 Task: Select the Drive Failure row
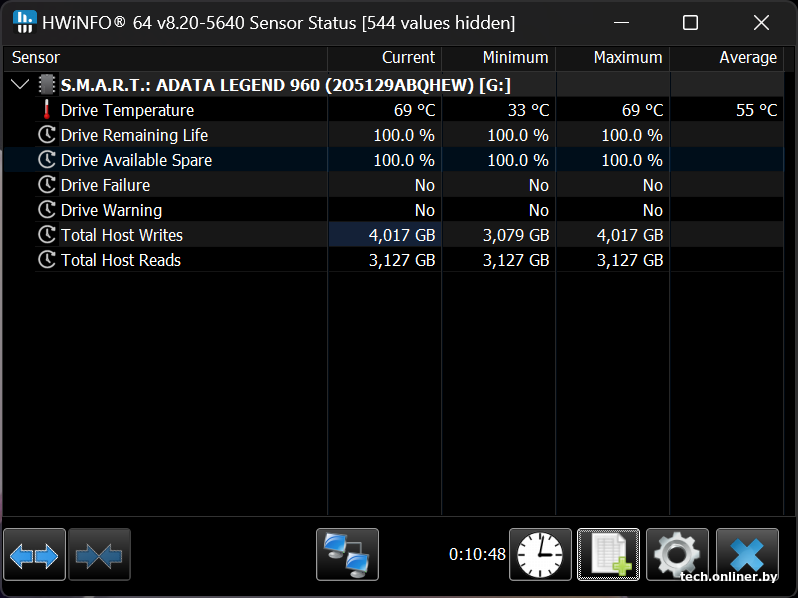[x=394, y=185]
